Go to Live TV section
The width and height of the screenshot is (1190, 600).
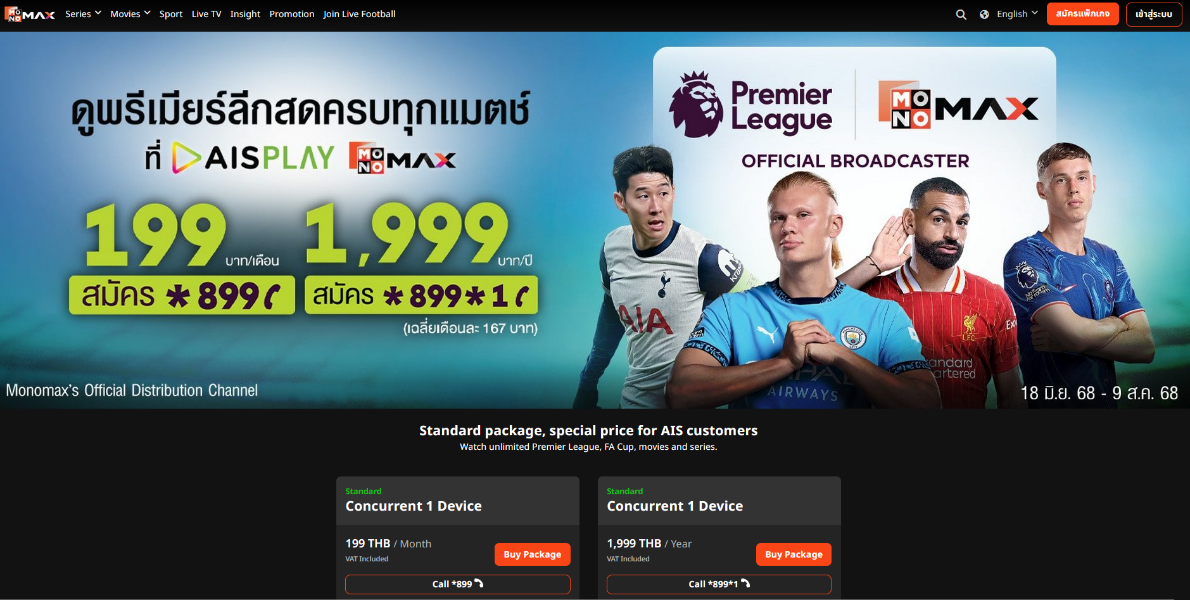206,14
